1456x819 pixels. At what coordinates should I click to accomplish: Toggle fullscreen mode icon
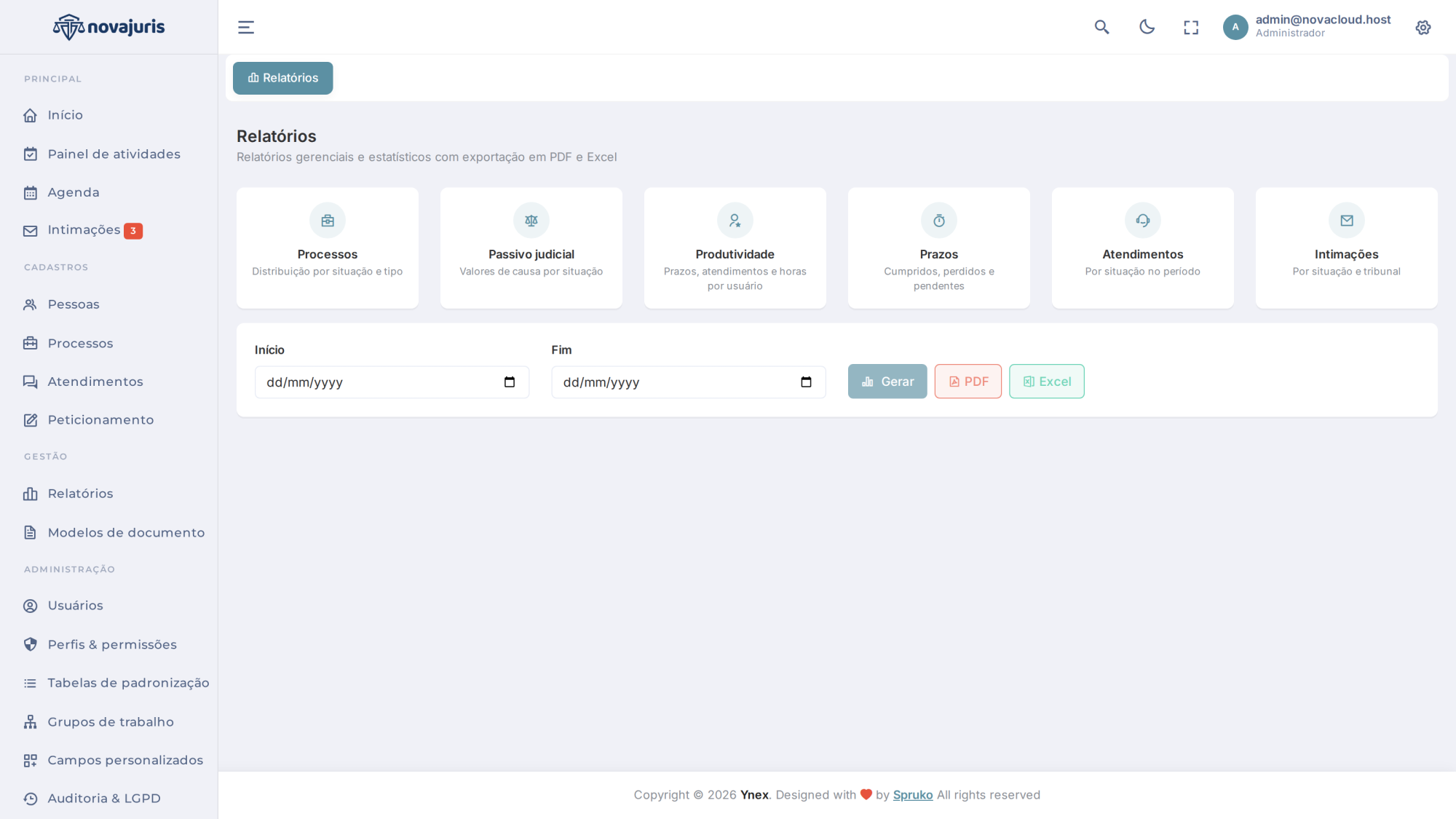pos(1191,28)
